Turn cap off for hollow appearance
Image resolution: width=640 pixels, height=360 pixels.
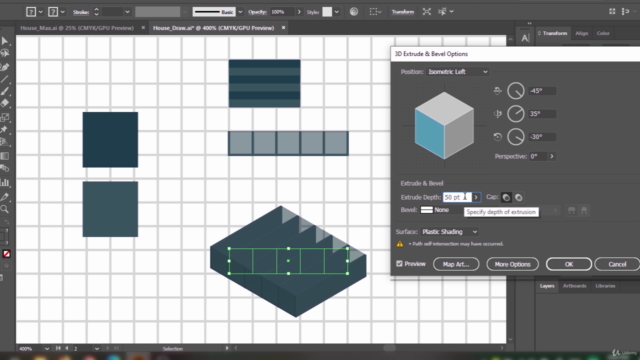coord(518,198)
